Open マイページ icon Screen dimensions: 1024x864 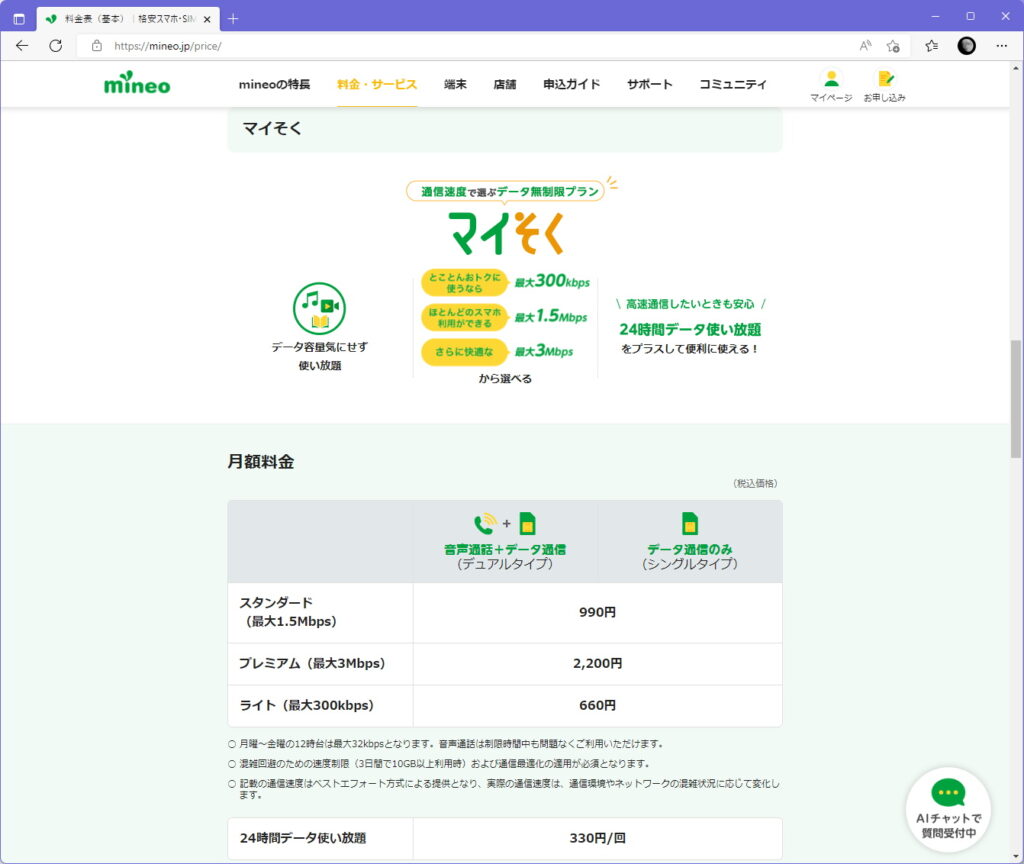(831, 86)
